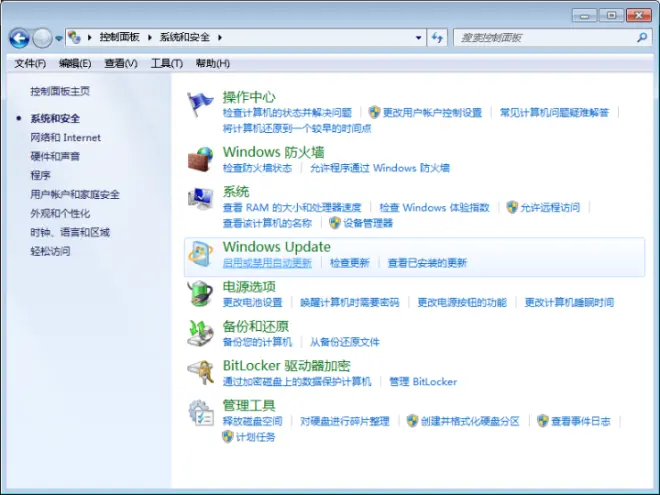
Task: Click 查看 RAM 的大小和处理器速度 link
Action: [292, 208]
